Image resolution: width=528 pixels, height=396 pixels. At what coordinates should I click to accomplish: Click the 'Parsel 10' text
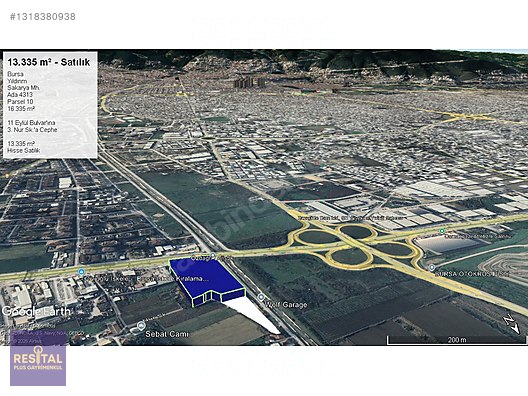[20, 102]
